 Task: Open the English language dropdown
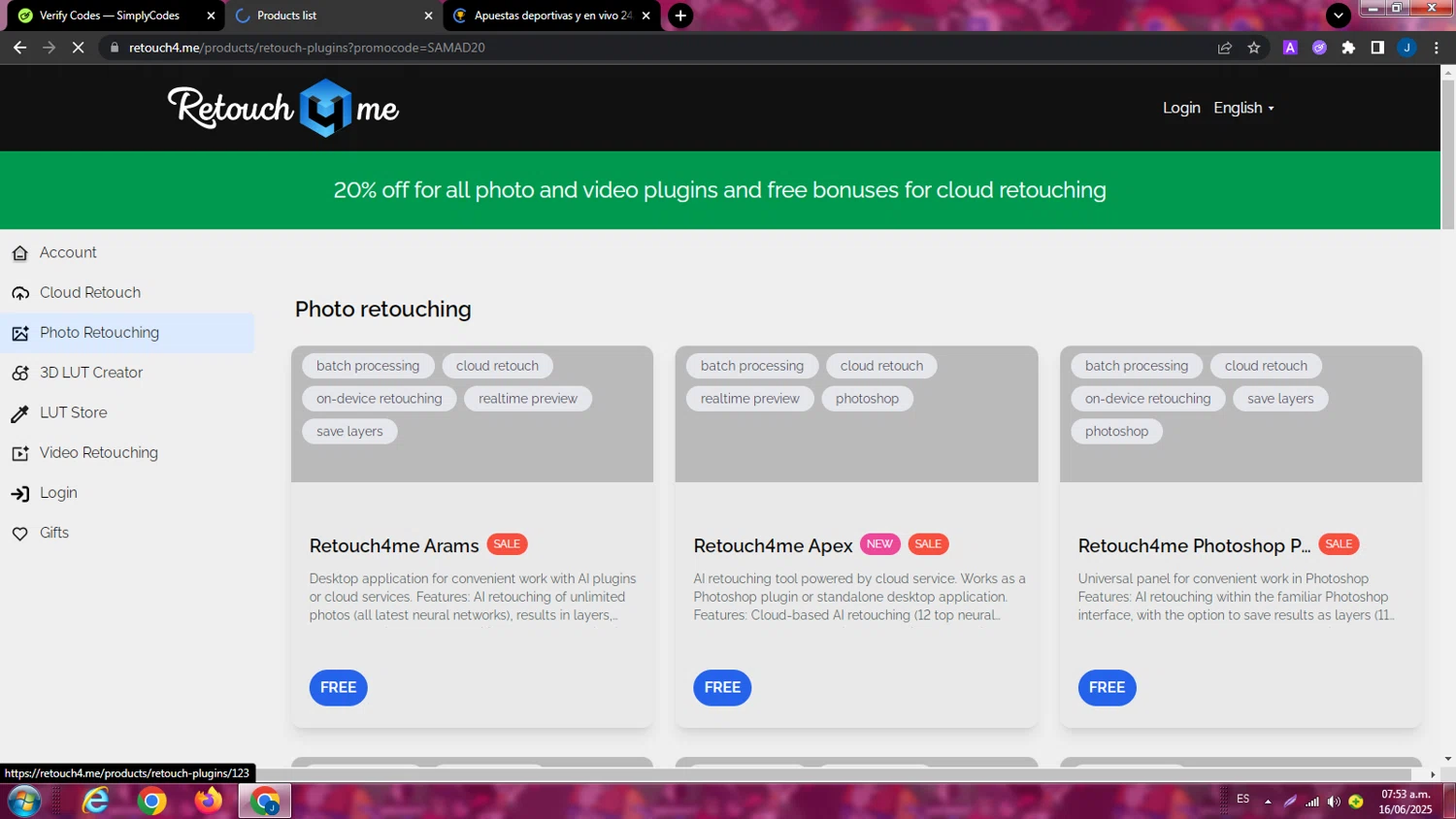(x=1243, y=108)
